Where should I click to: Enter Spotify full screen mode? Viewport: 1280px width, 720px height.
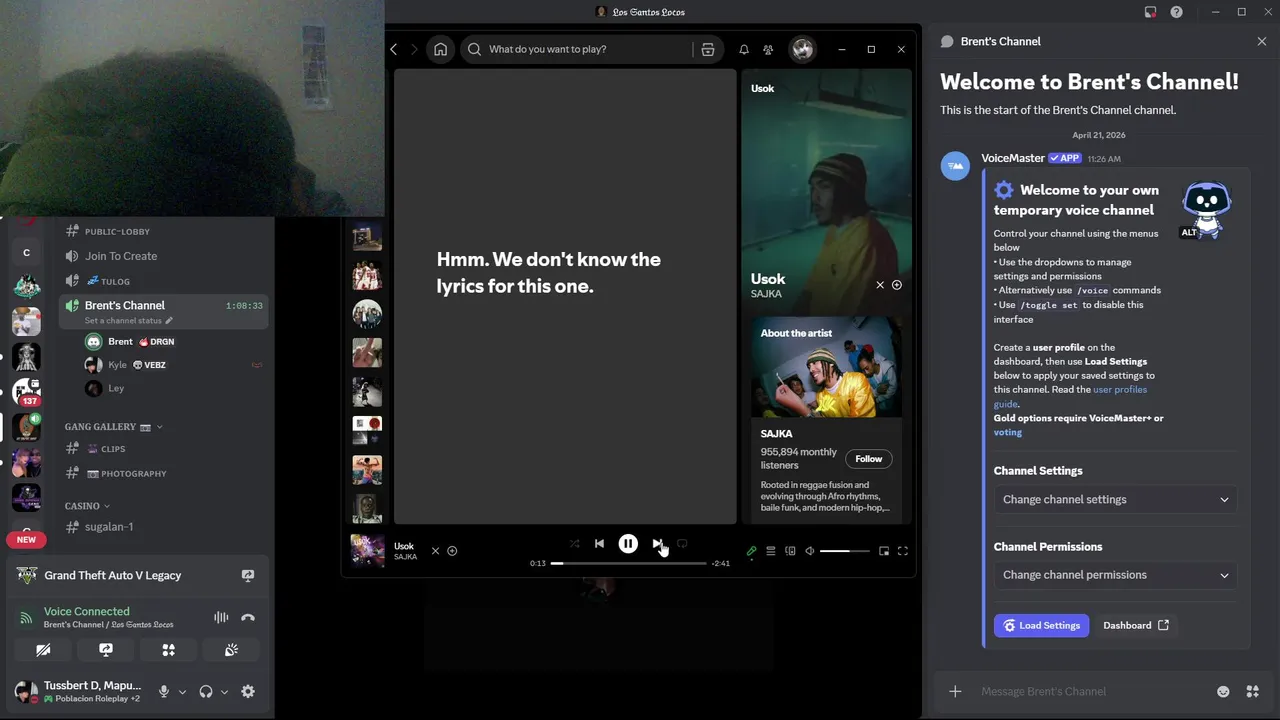903,551
